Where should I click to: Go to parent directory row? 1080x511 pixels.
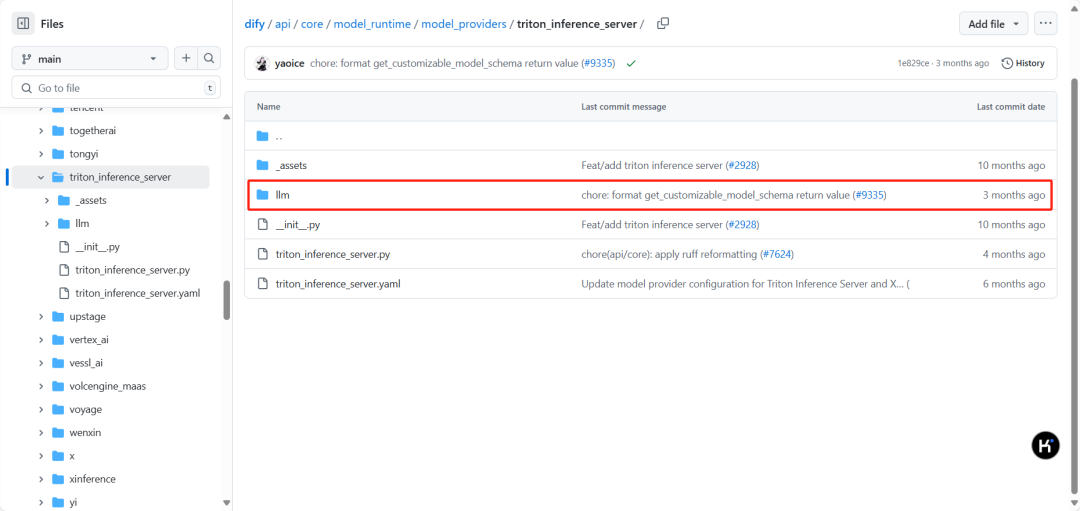[650, 136]
